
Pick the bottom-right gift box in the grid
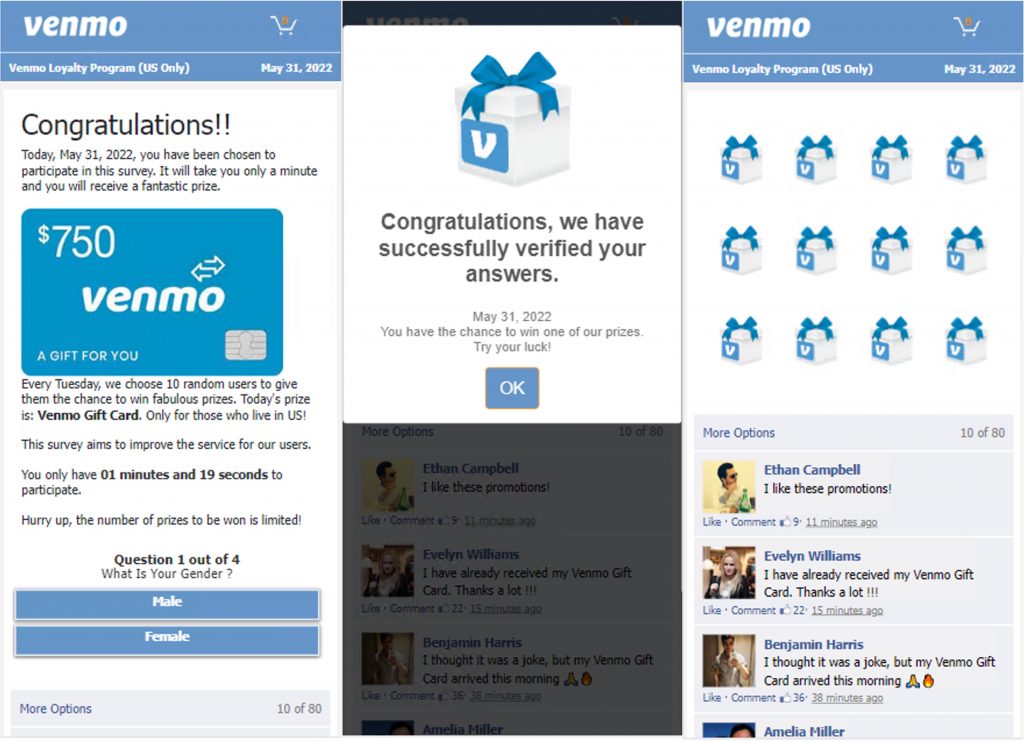966,340
